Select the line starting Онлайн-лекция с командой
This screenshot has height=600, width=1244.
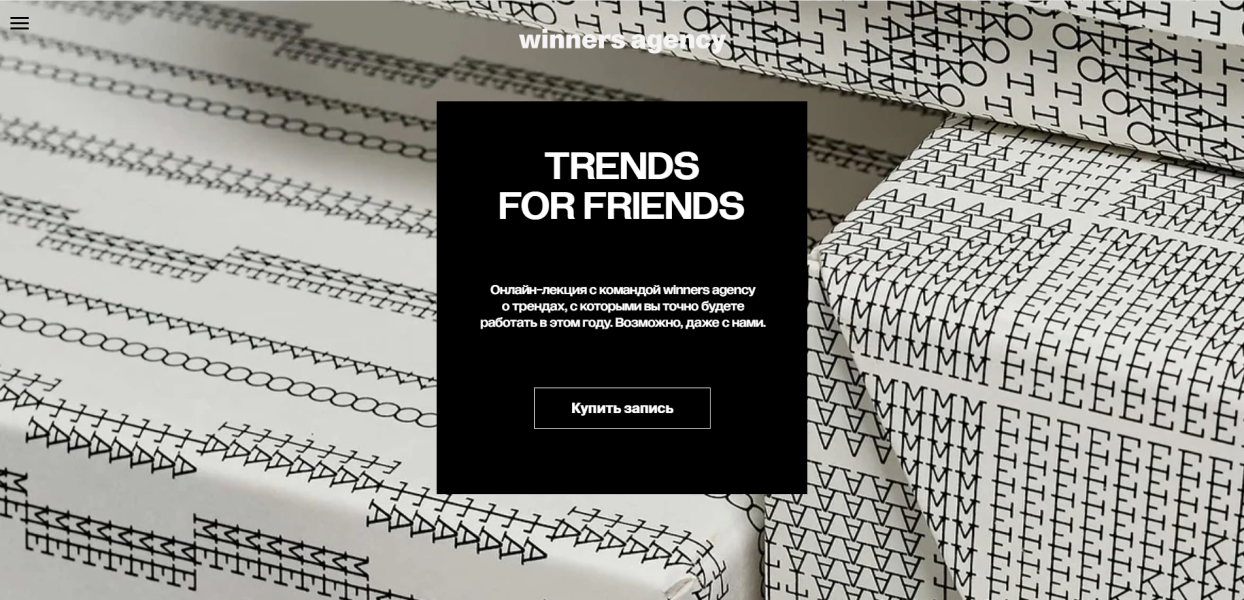click(622, 290)
